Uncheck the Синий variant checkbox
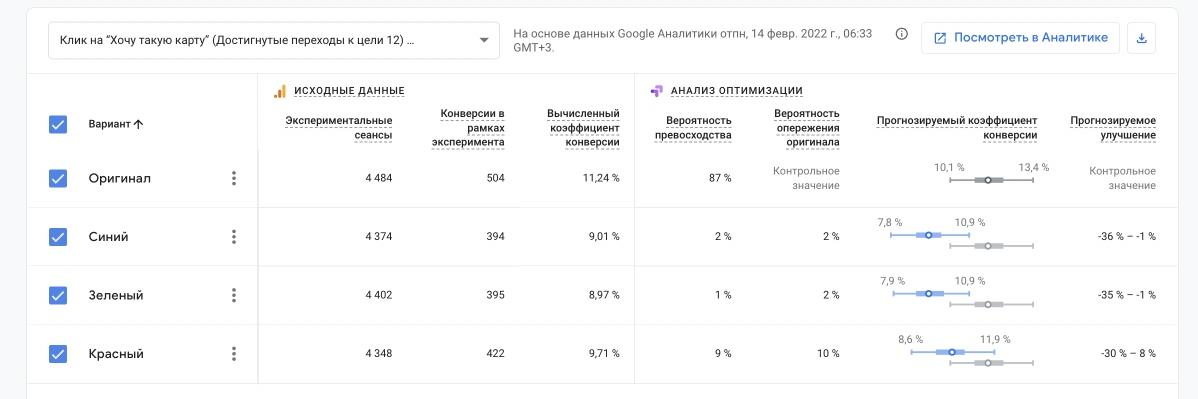 tap(58, 237)
